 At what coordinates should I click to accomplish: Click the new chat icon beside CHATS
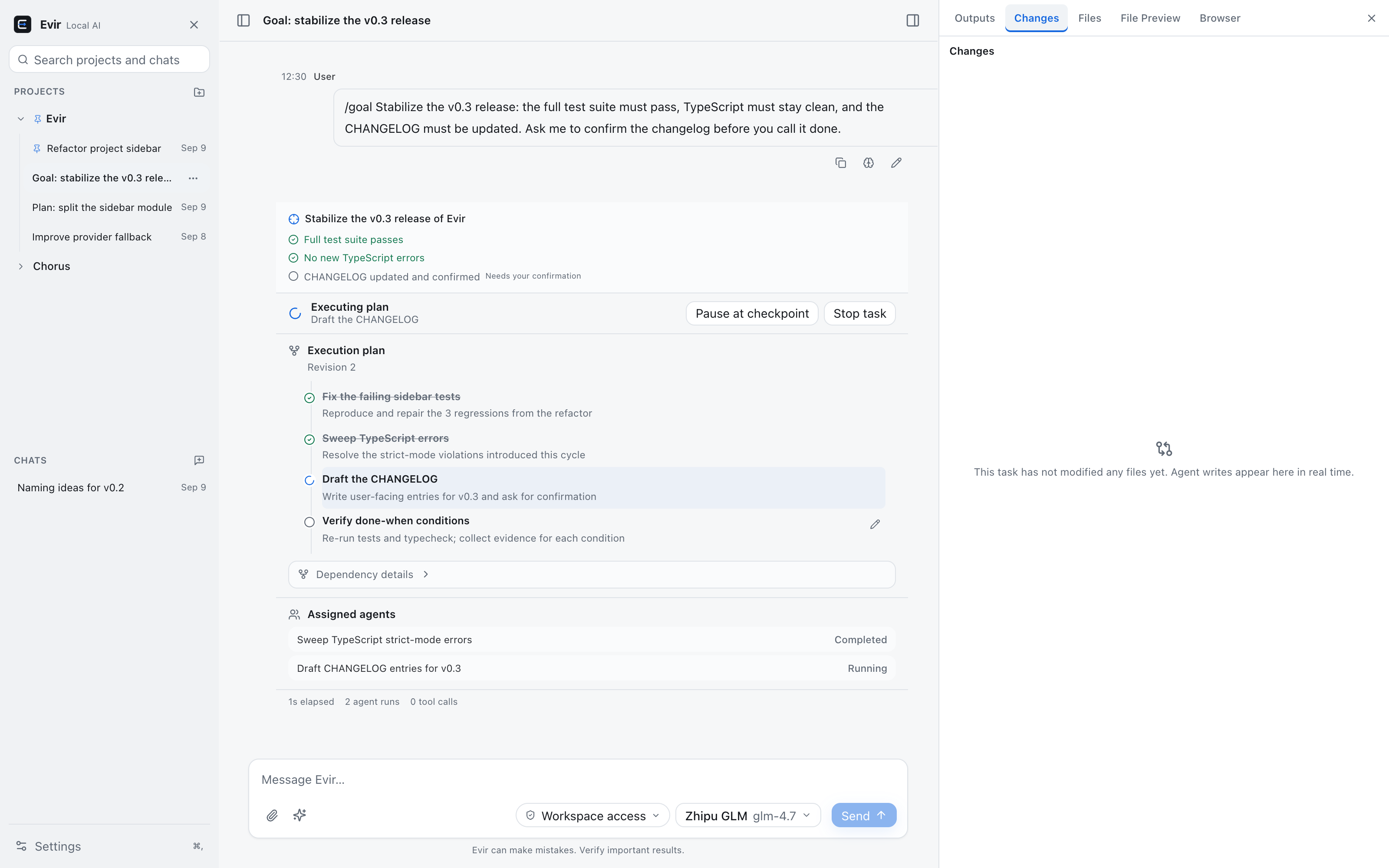pos(199,460)
